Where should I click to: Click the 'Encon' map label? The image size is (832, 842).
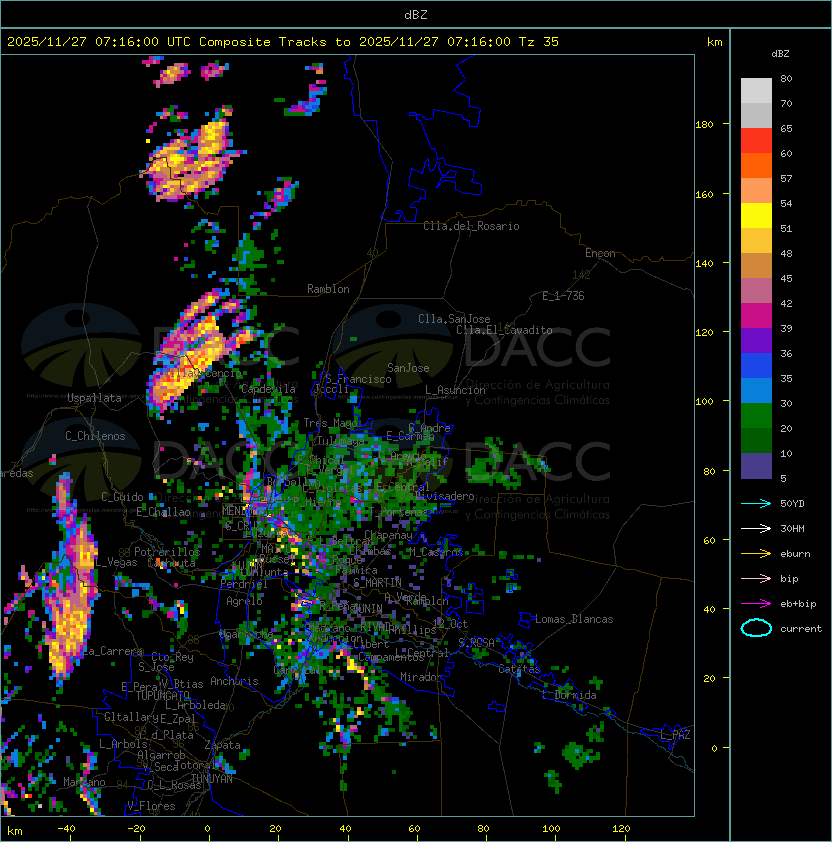coord(600,253)
